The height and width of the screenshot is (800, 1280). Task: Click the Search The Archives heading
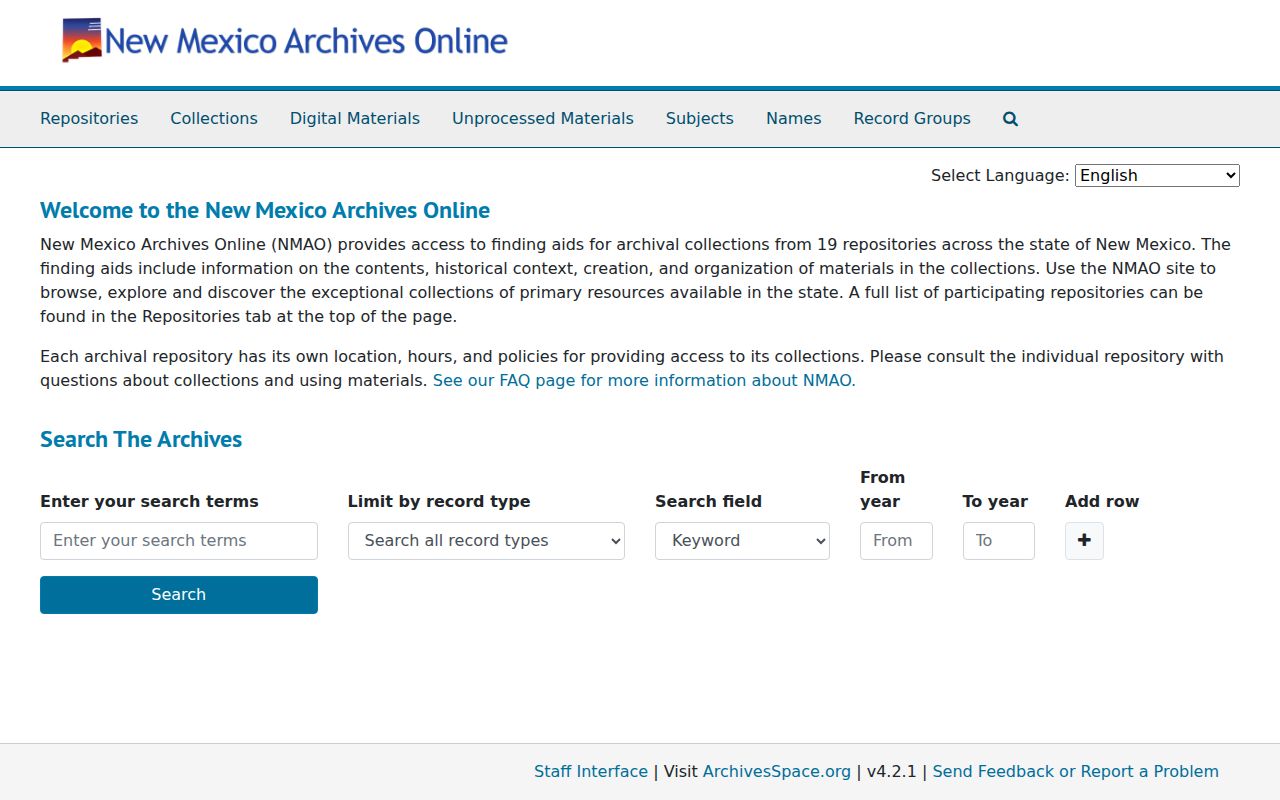pos(141,439)
